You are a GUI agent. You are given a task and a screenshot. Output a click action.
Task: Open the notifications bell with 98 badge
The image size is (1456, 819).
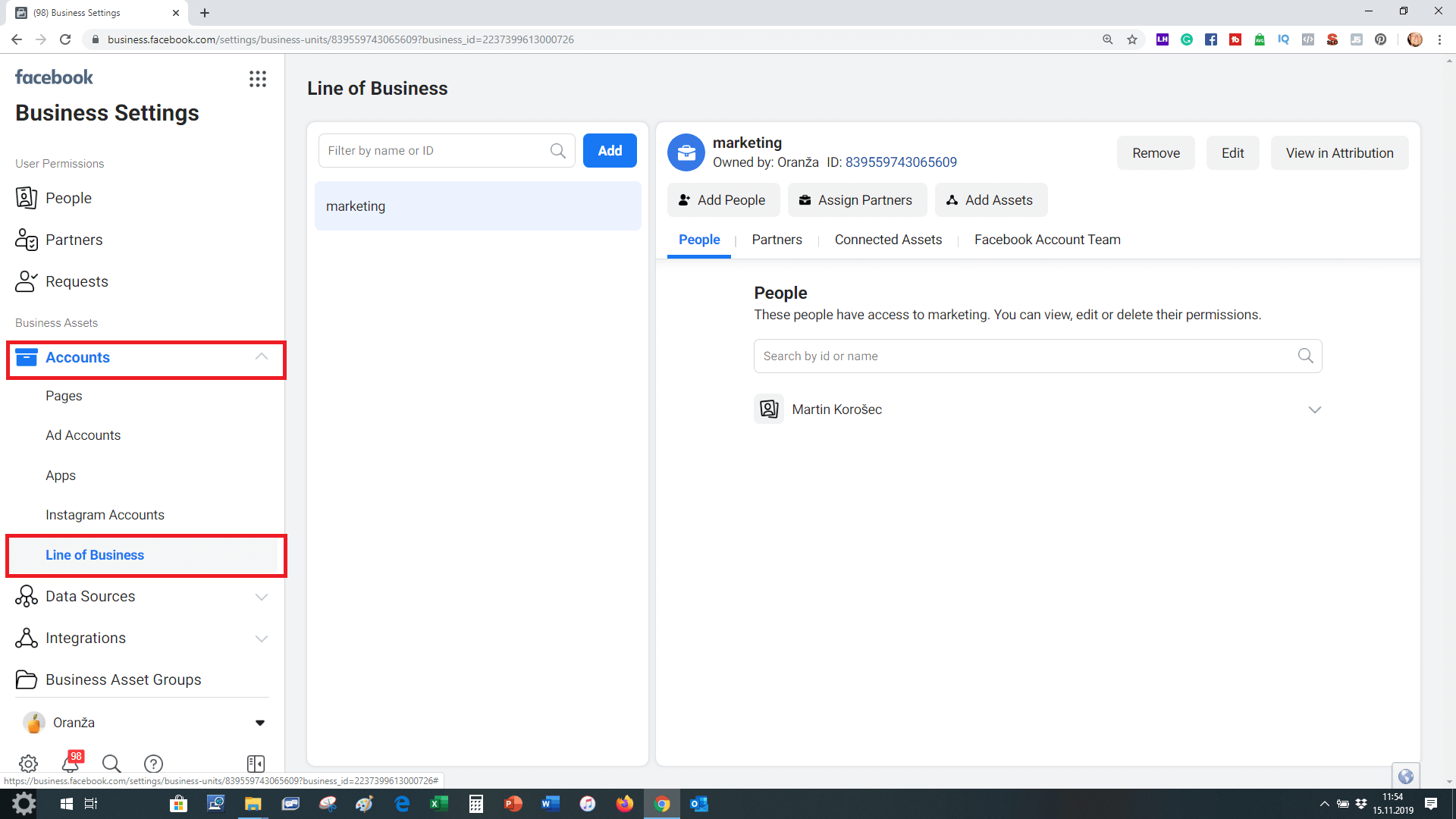(x=71, y=763)
